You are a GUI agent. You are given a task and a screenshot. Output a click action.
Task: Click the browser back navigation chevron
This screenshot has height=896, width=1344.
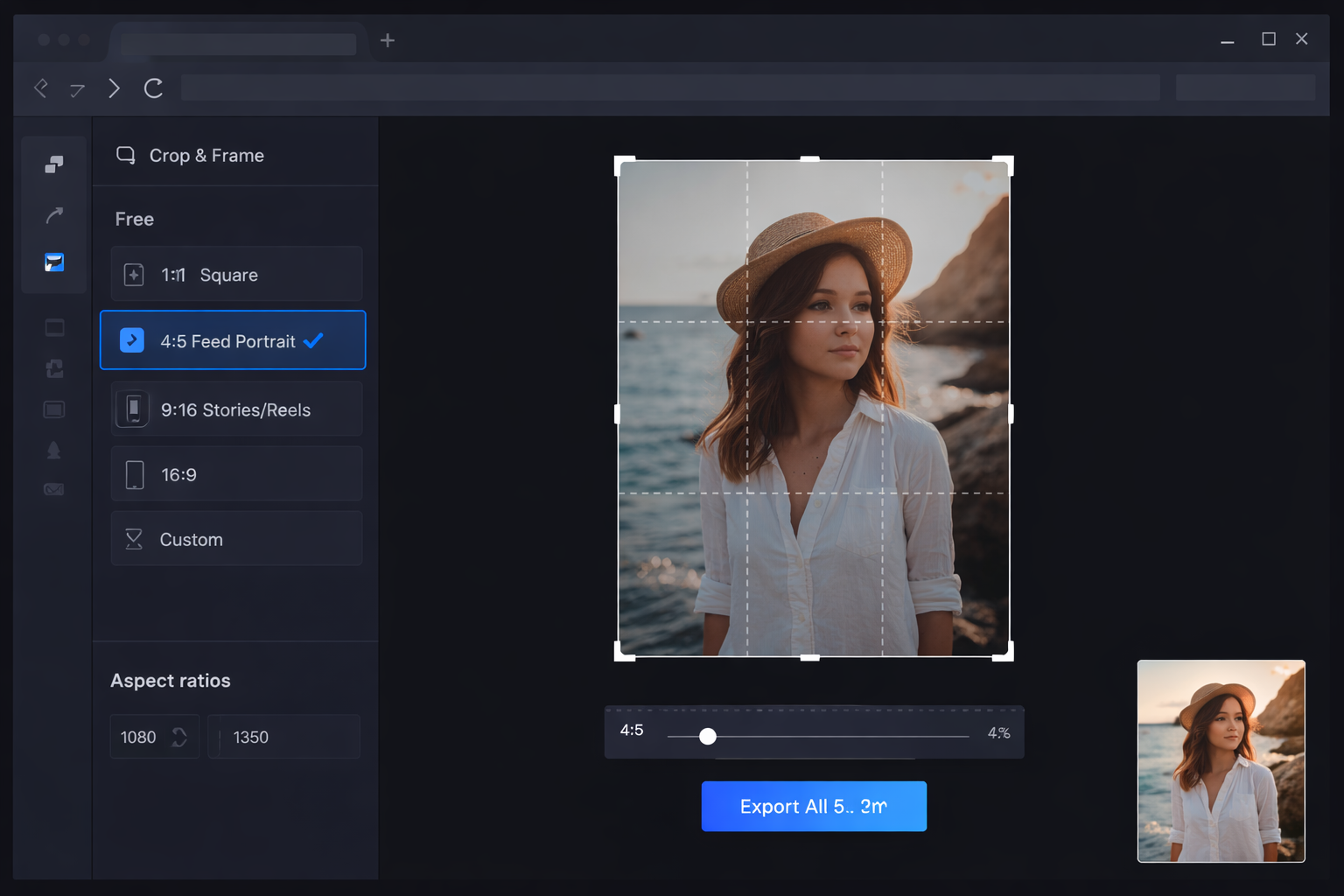pos(40,87)
